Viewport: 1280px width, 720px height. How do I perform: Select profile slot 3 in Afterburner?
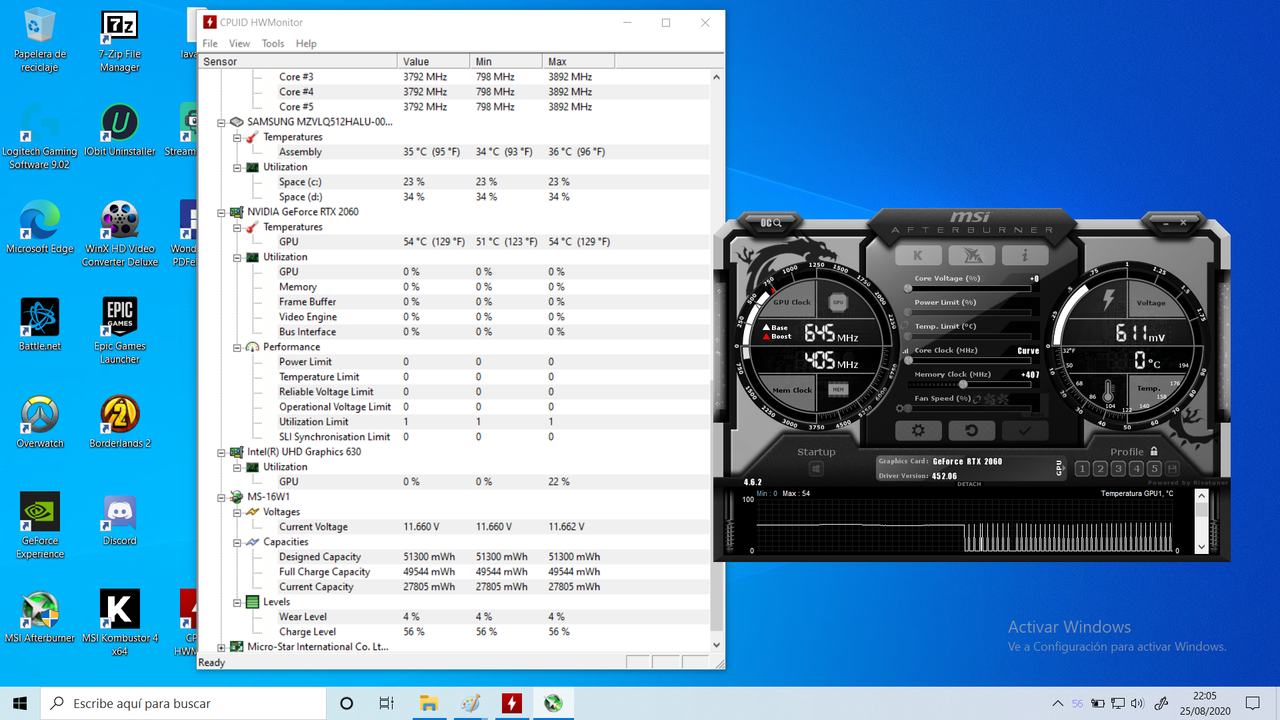(x=1118, y=469)
